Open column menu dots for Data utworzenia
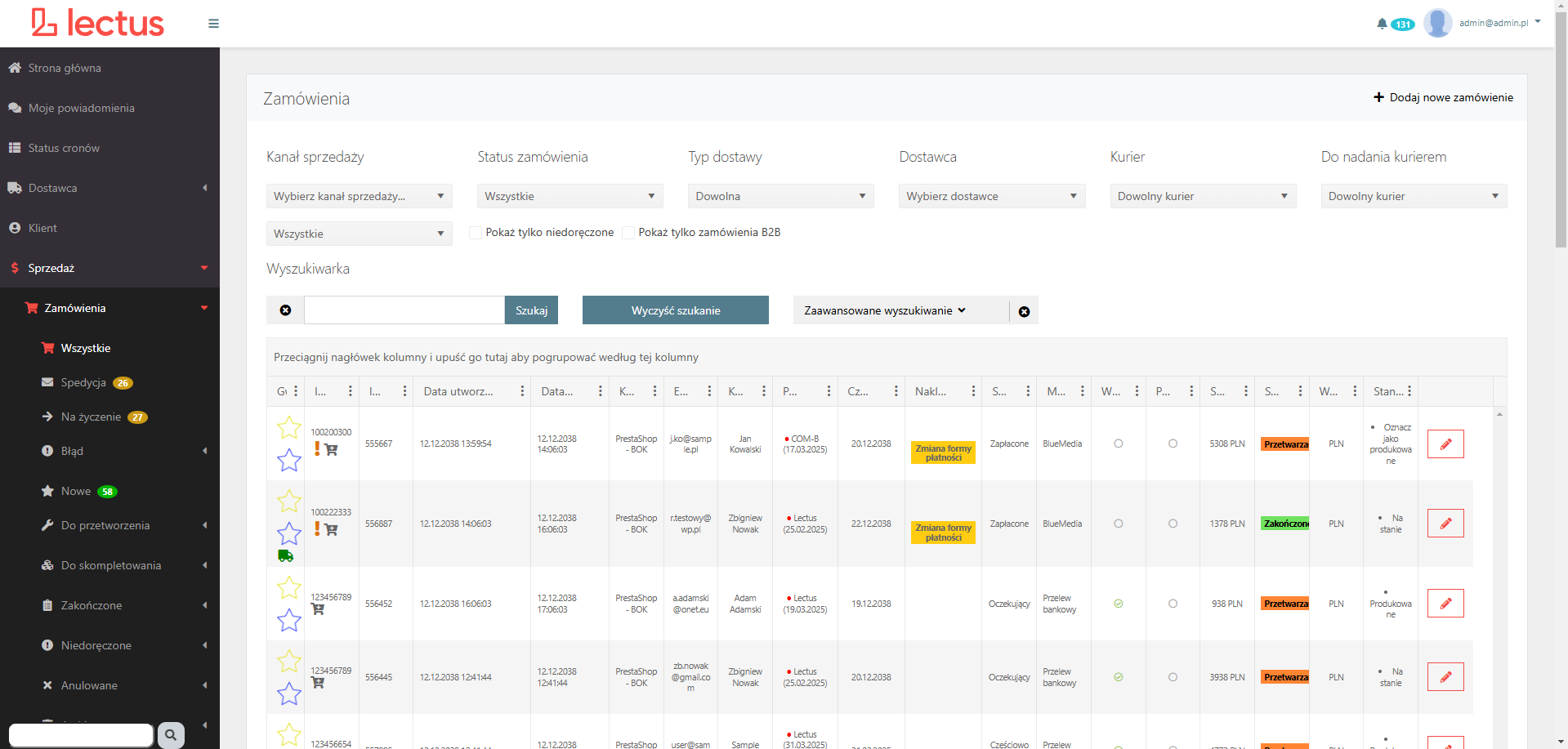Viewport: 1568px width, 749px height. [522, 391]
